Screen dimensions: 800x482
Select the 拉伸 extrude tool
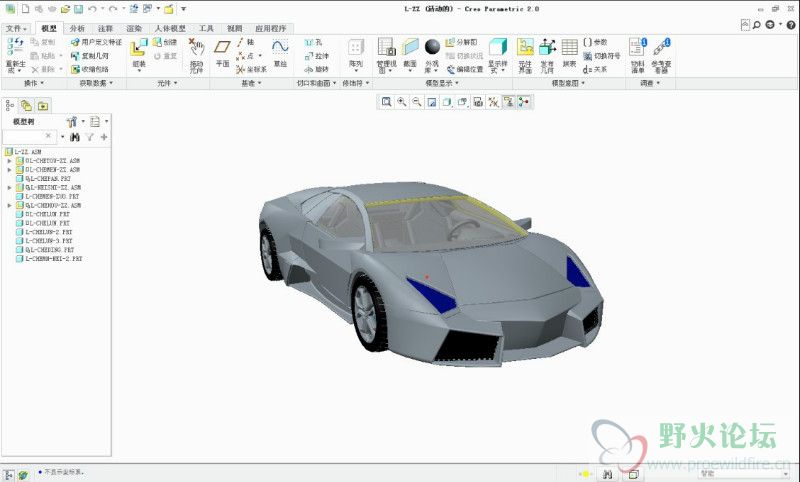pyautogui.click(x=316, y=56)
